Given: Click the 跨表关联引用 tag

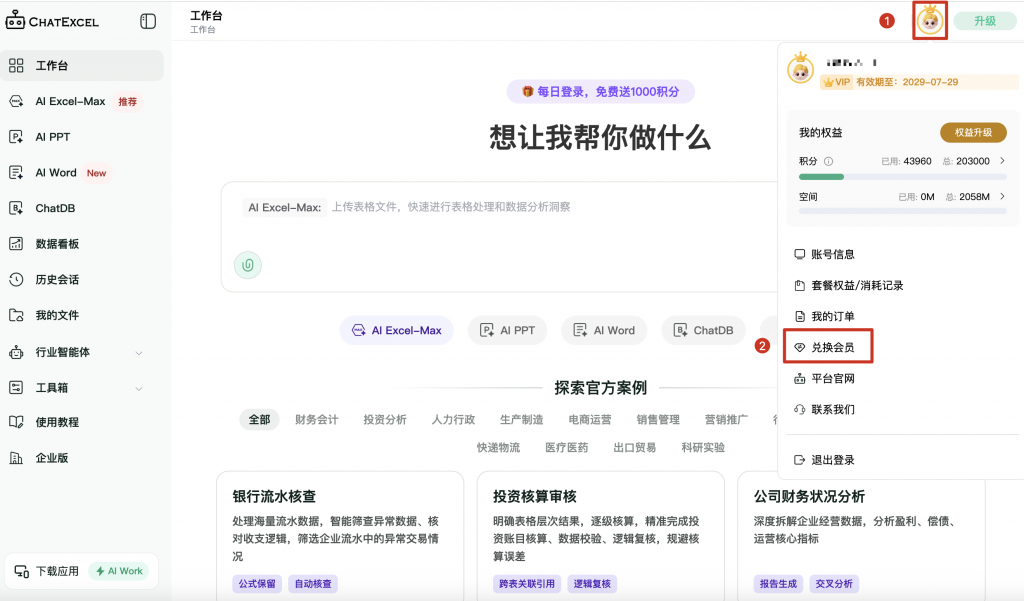Looking at the screenshot, I should [x=527, y=584].
